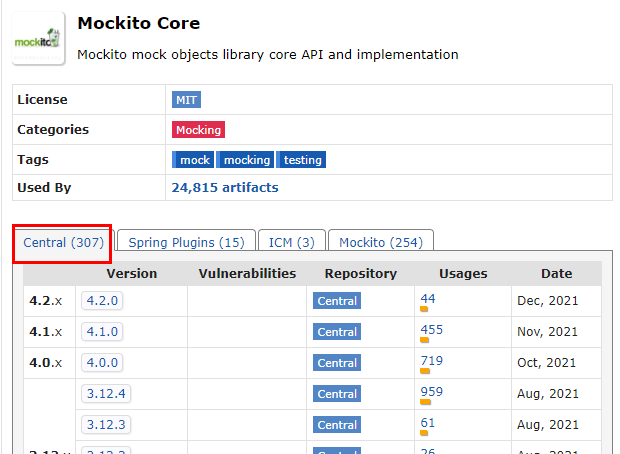Switch to the Spring Plugins (15) tab

coord(186,242)
